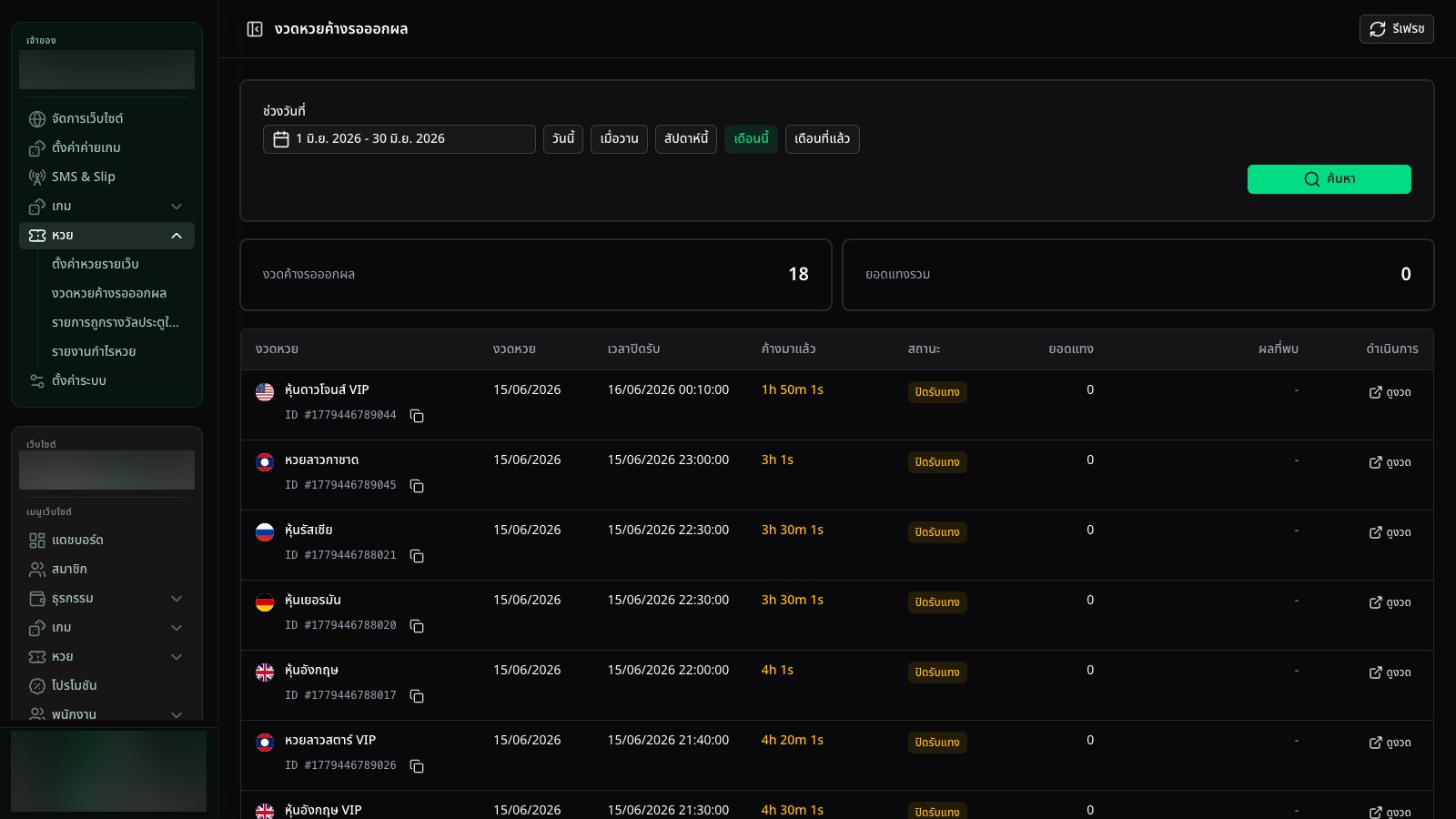Open ตั้งค่าหวยรายเว็บ submenu item
This screenshot has width=1456, height=819.
click(x=96, y=264)
